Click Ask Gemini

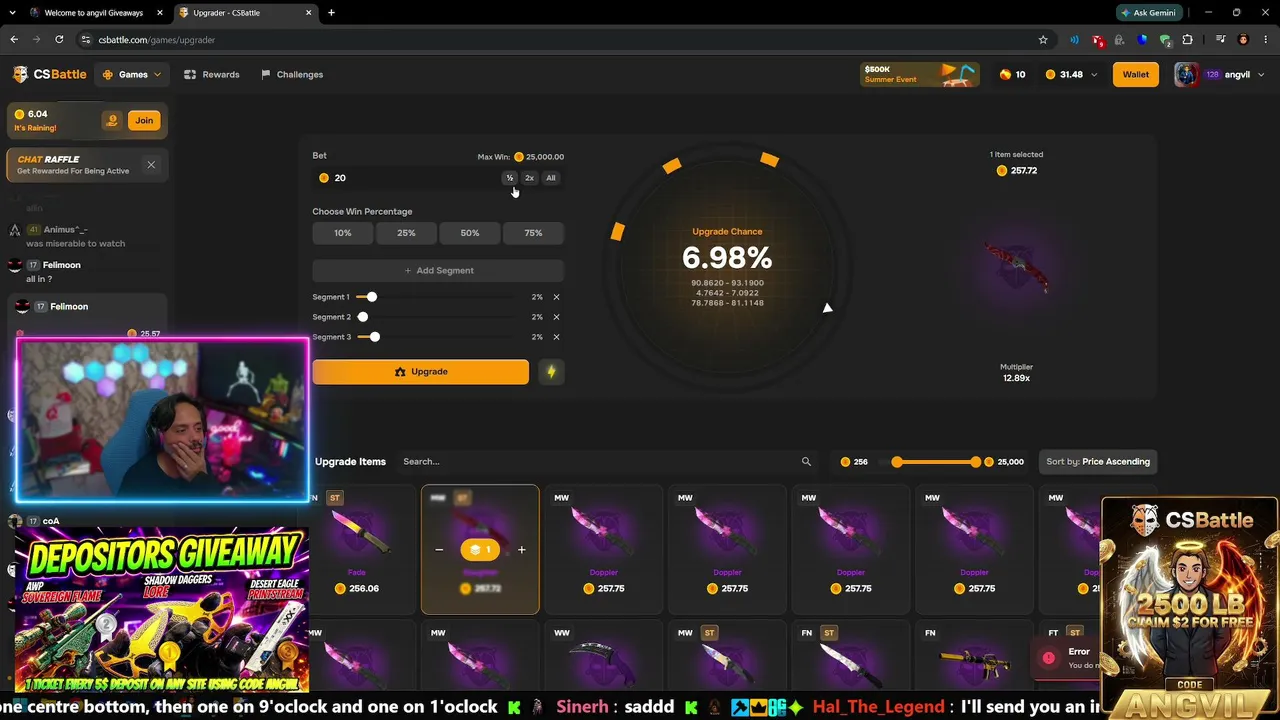(1151, 13)
